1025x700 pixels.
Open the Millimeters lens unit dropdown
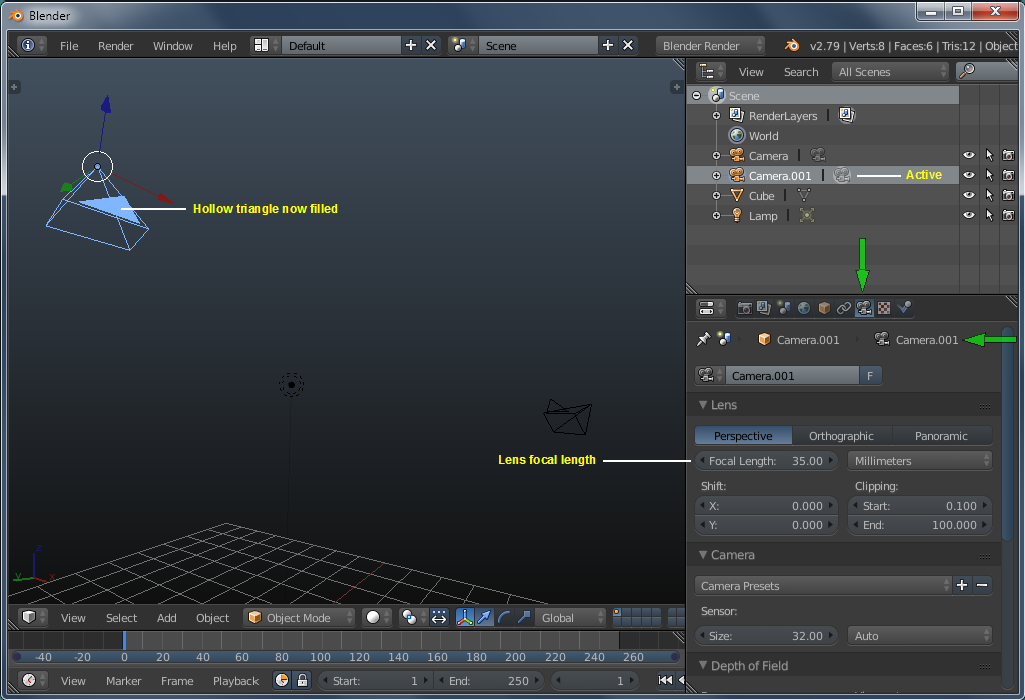(x=920, y=461)
